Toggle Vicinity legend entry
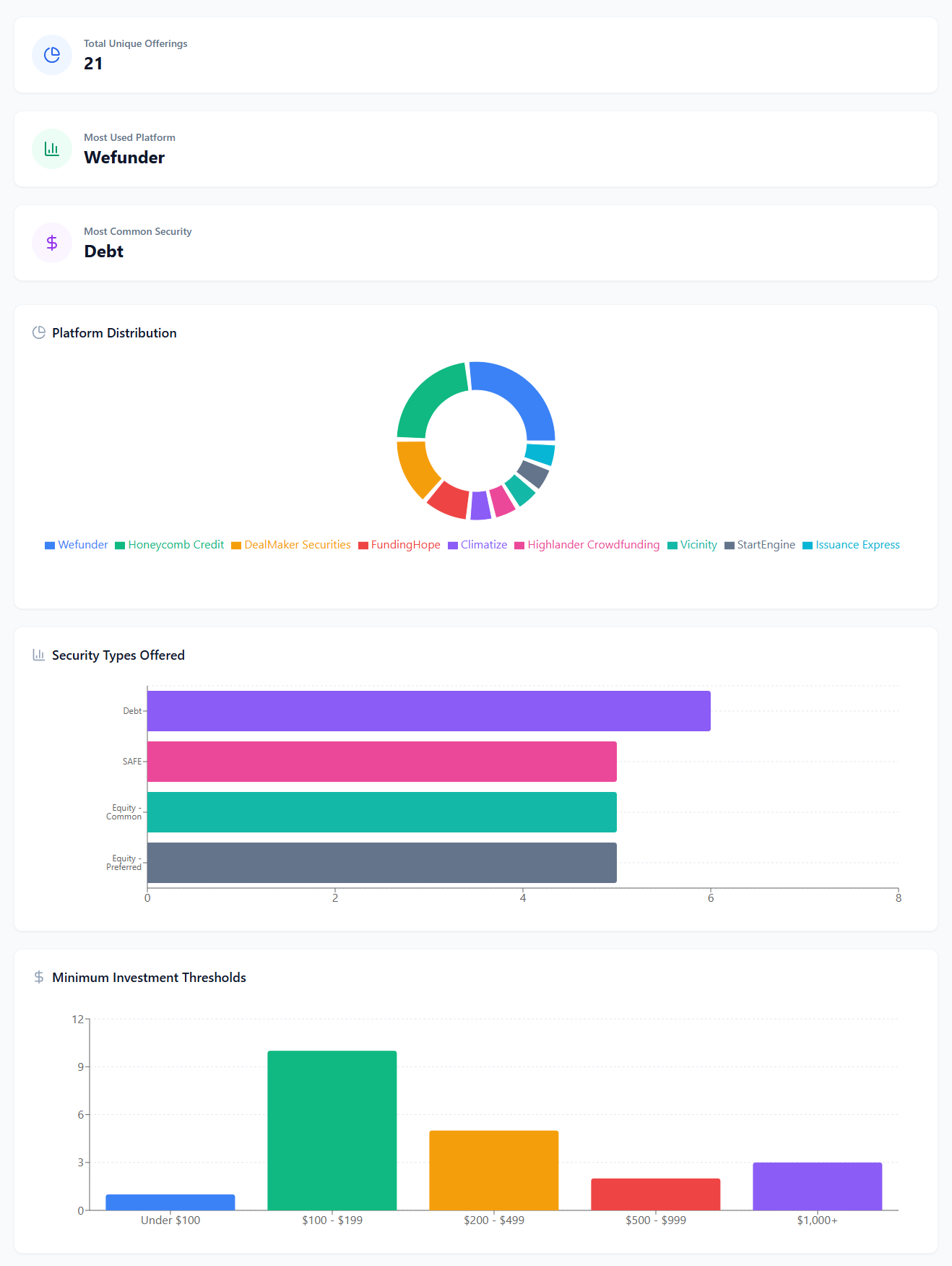The image size is (952, 1266). (693, 545)
